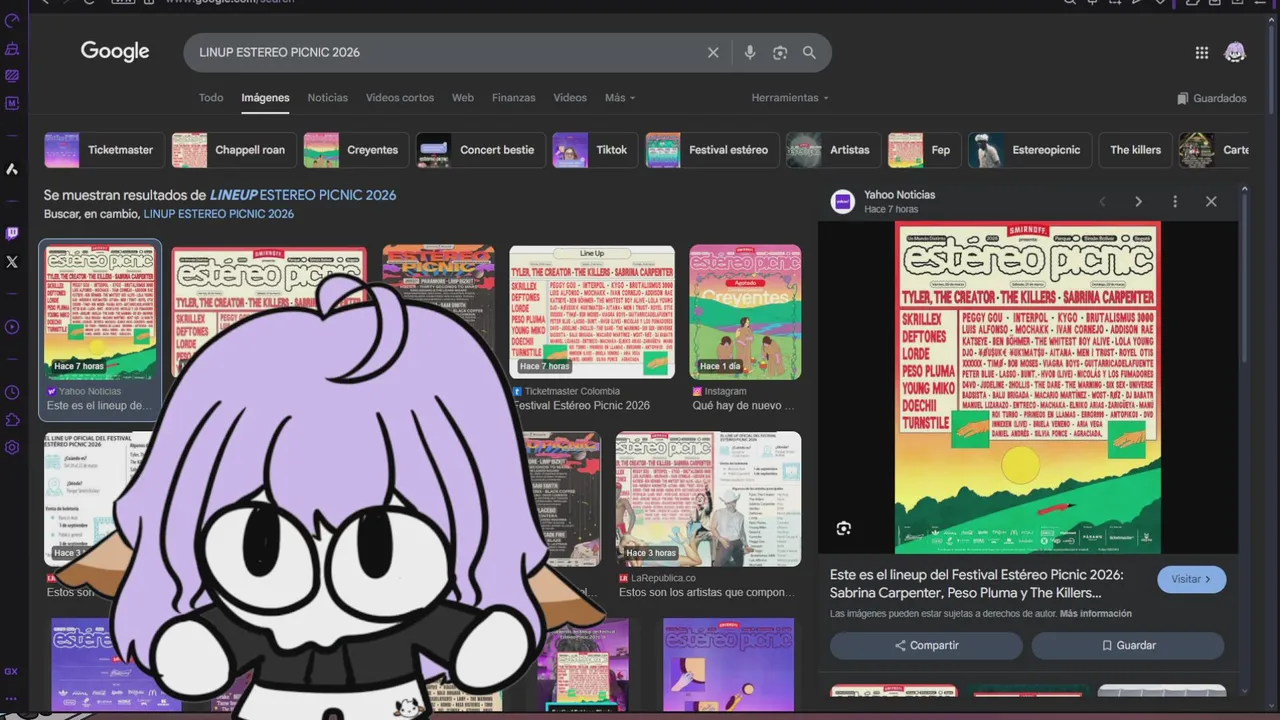The height and width of the screenshot is (720, 1280).
Task: Open Yahoo Noticias source in preview header
Action: pos(899,195)
